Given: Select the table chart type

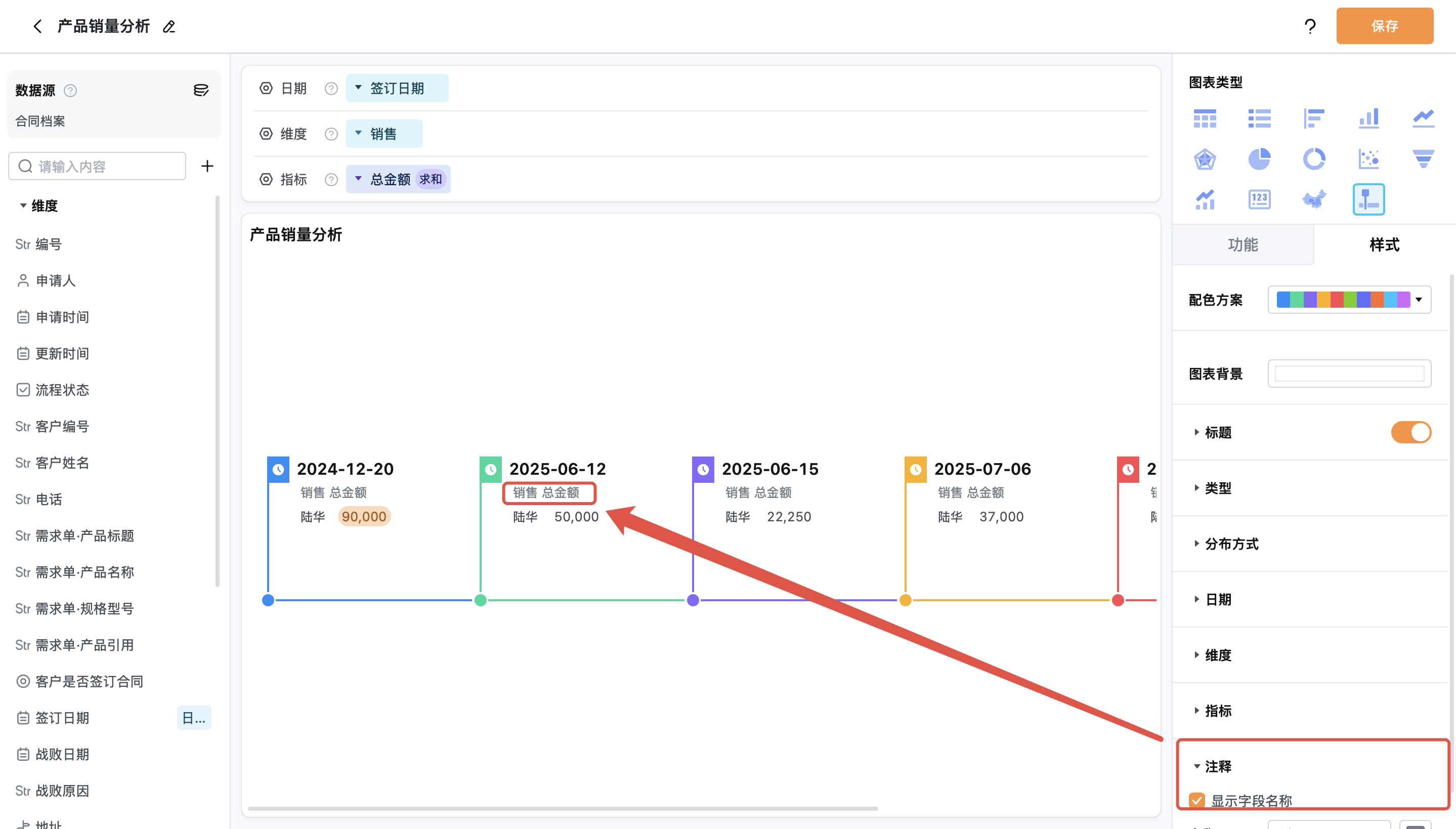Looking at the screenshot, I should pos(1205,118).
